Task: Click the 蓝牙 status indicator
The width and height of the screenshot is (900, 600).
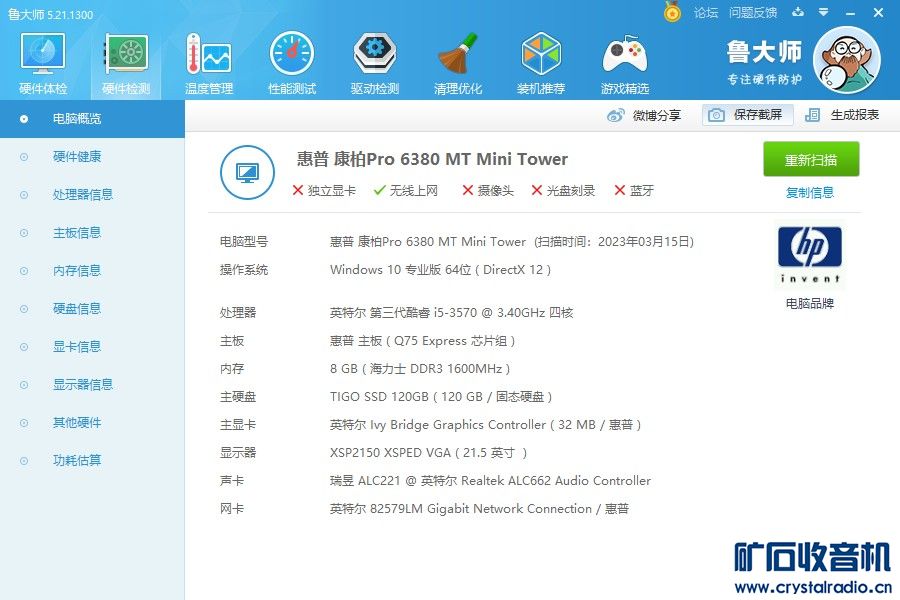Action: tap(634, 191)
